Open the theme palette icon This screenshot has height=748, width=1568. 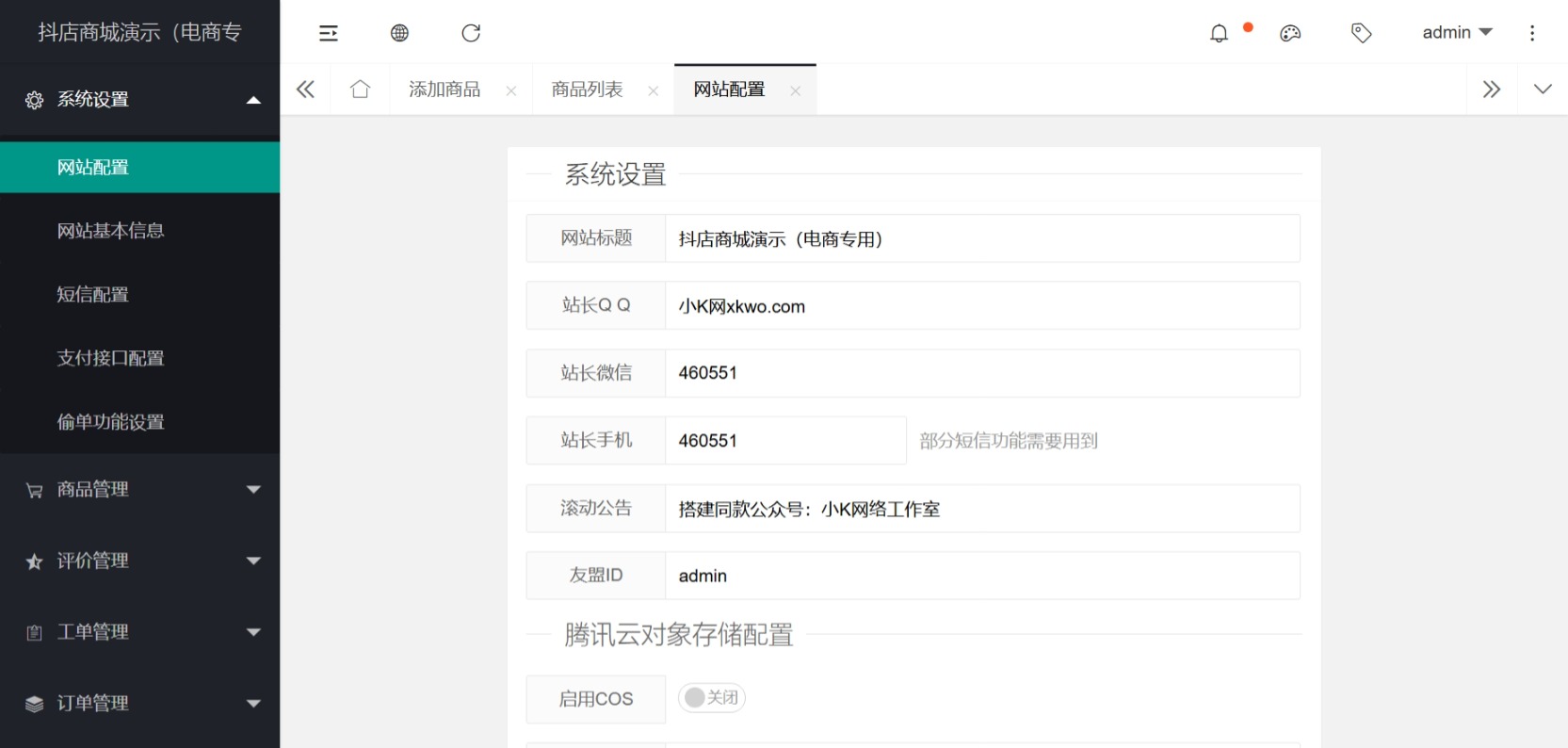point(1290,33)
